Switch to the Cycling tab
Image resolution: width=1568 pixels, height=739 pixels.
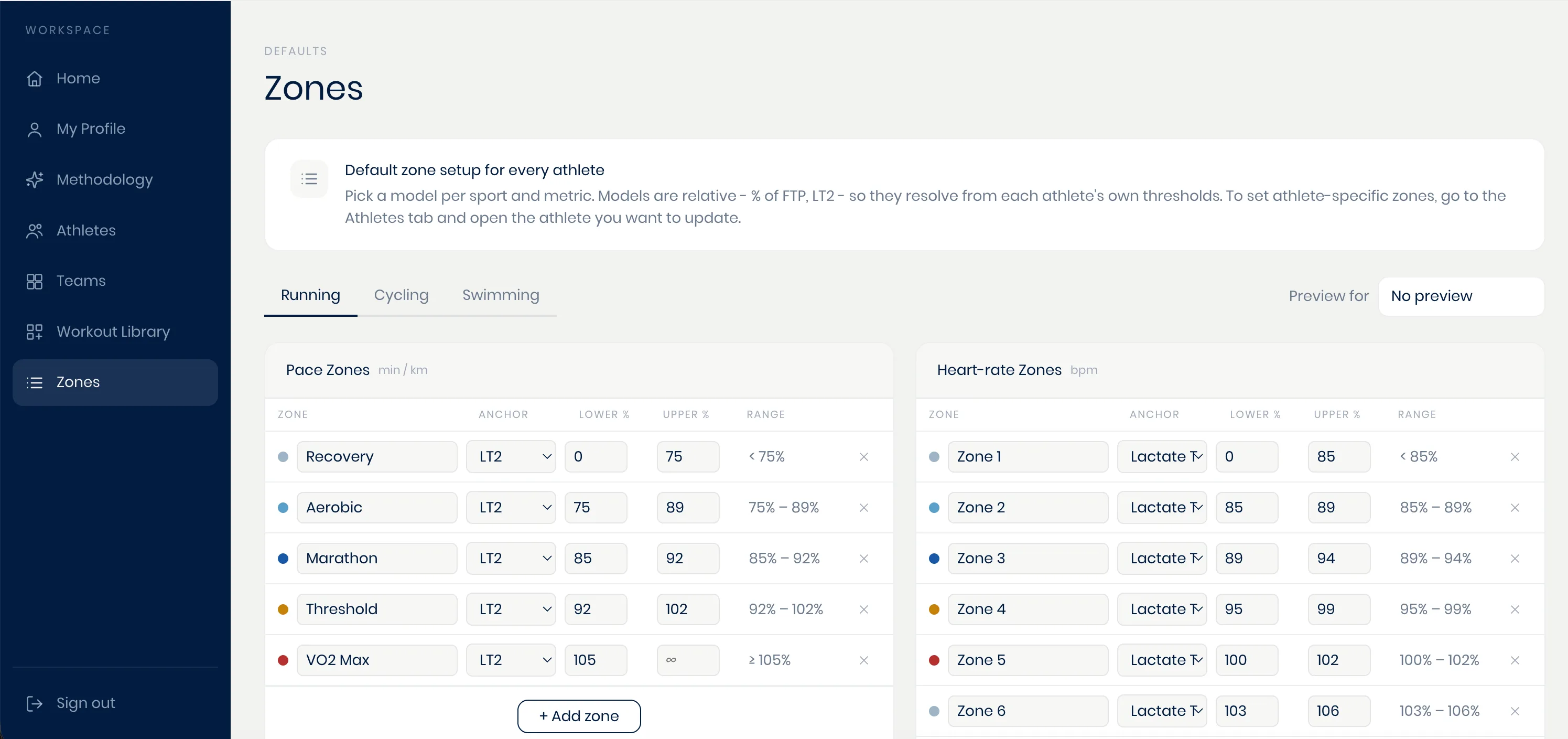[x=401, y=295]
